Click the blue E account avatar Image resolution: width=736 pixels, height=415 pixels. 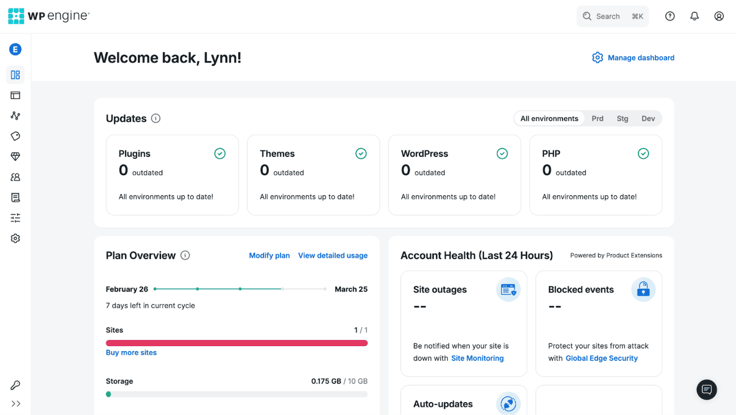tap(15, 49)
